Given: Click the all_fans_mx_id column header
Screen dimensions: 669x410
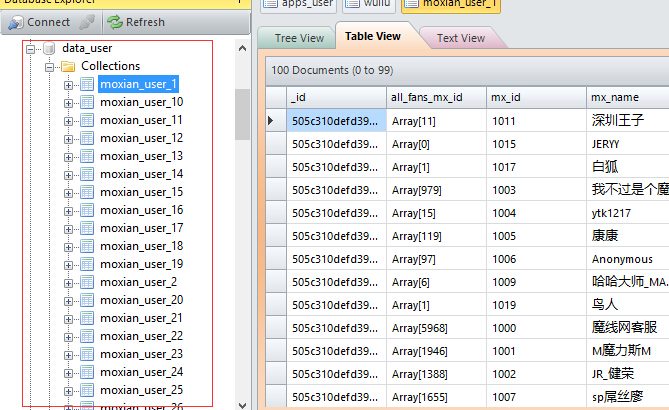Looking at the screenshot, I should tap(436, 97).
